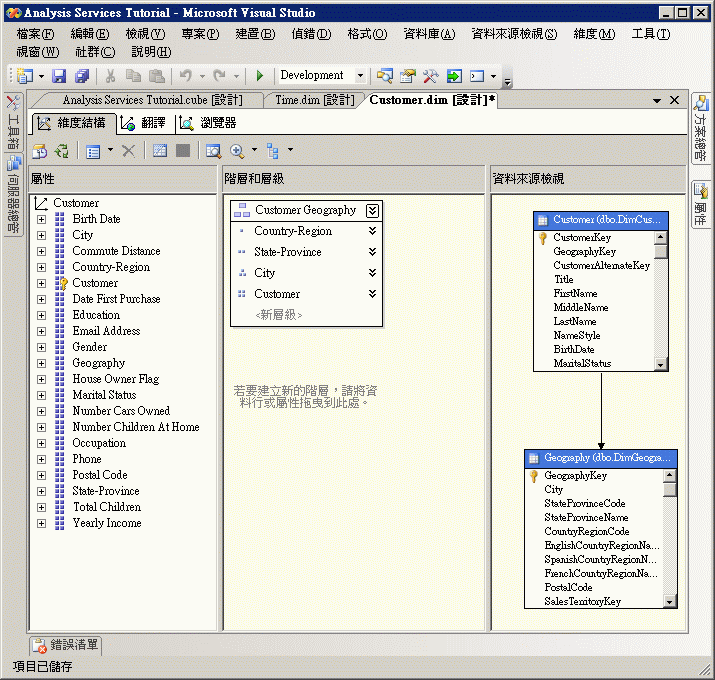715x680 pixels.
Task: Select StateProvinceName column in Geography table
Action: [586, 518]
